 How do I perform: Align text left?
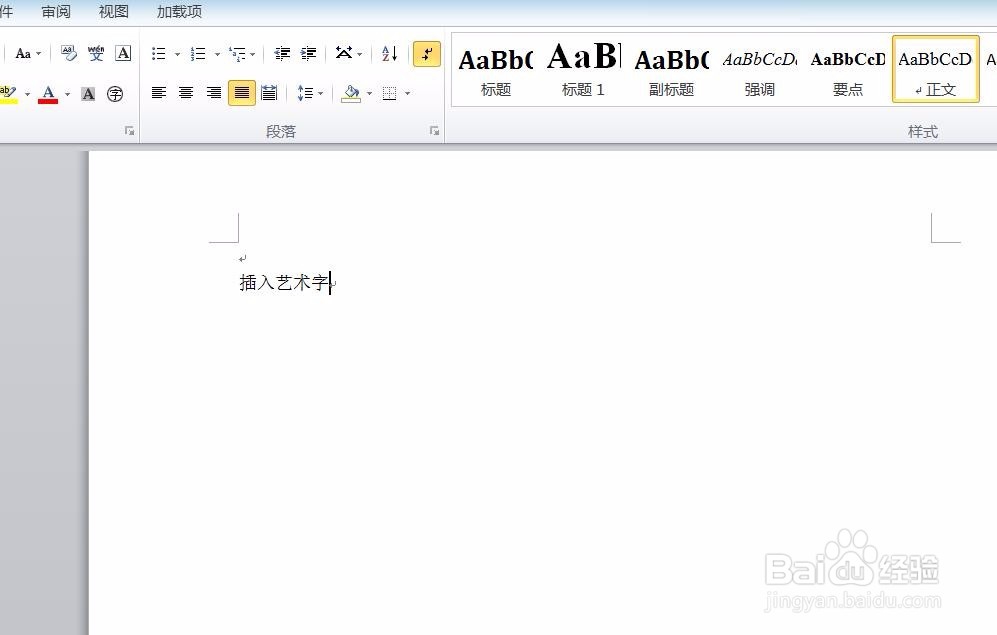(159, 93)
